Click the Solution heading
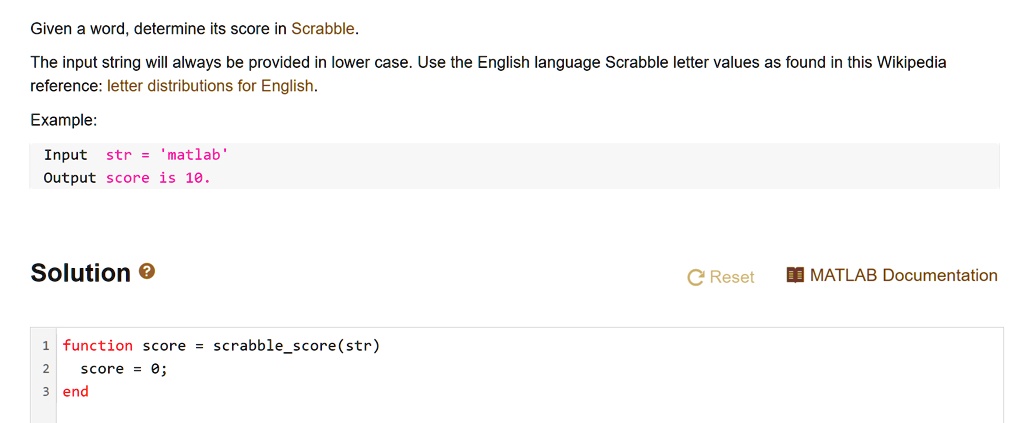This screenshot has height=423, width=1024. click(80, 273)
